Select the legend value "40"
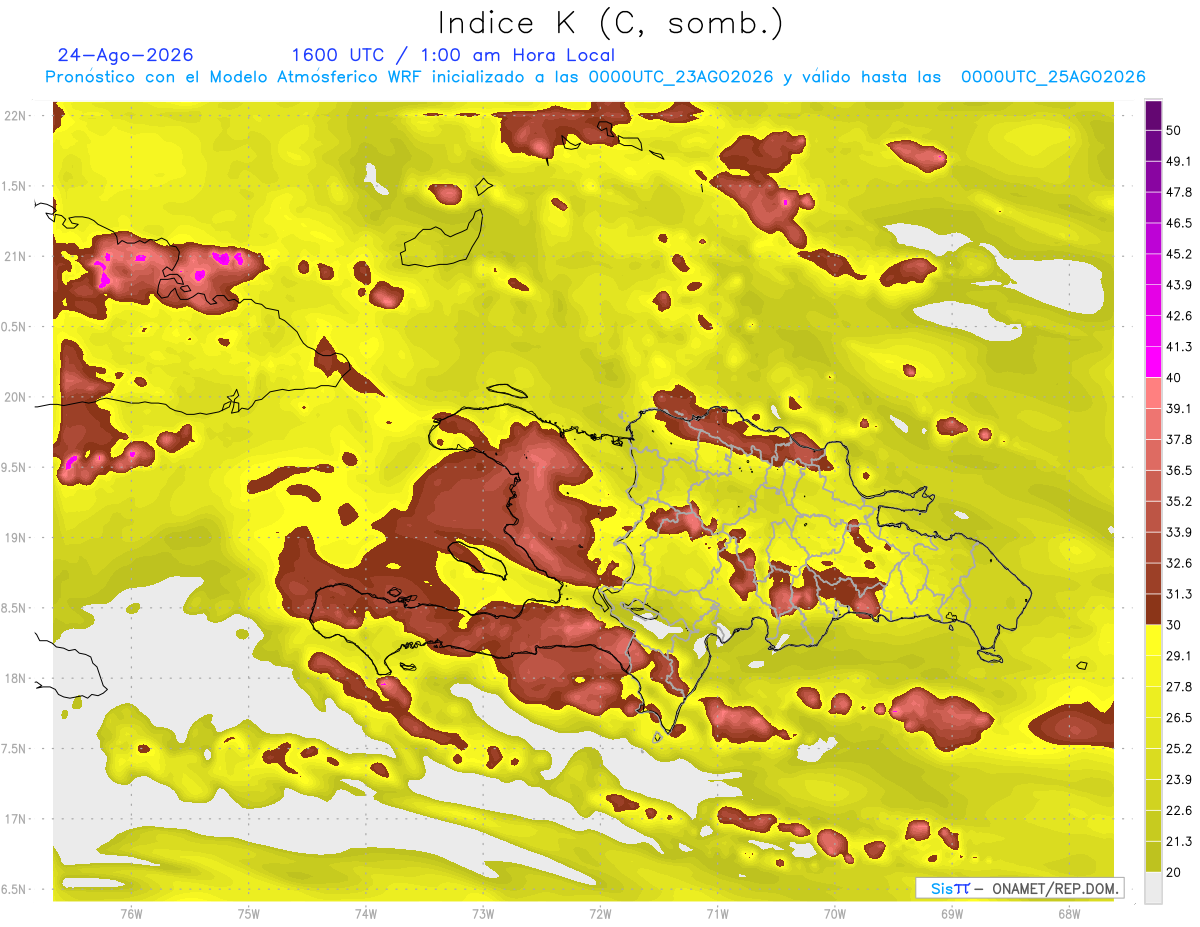Viewport: 1200px width, 927px height. (x=1174, y=378)
